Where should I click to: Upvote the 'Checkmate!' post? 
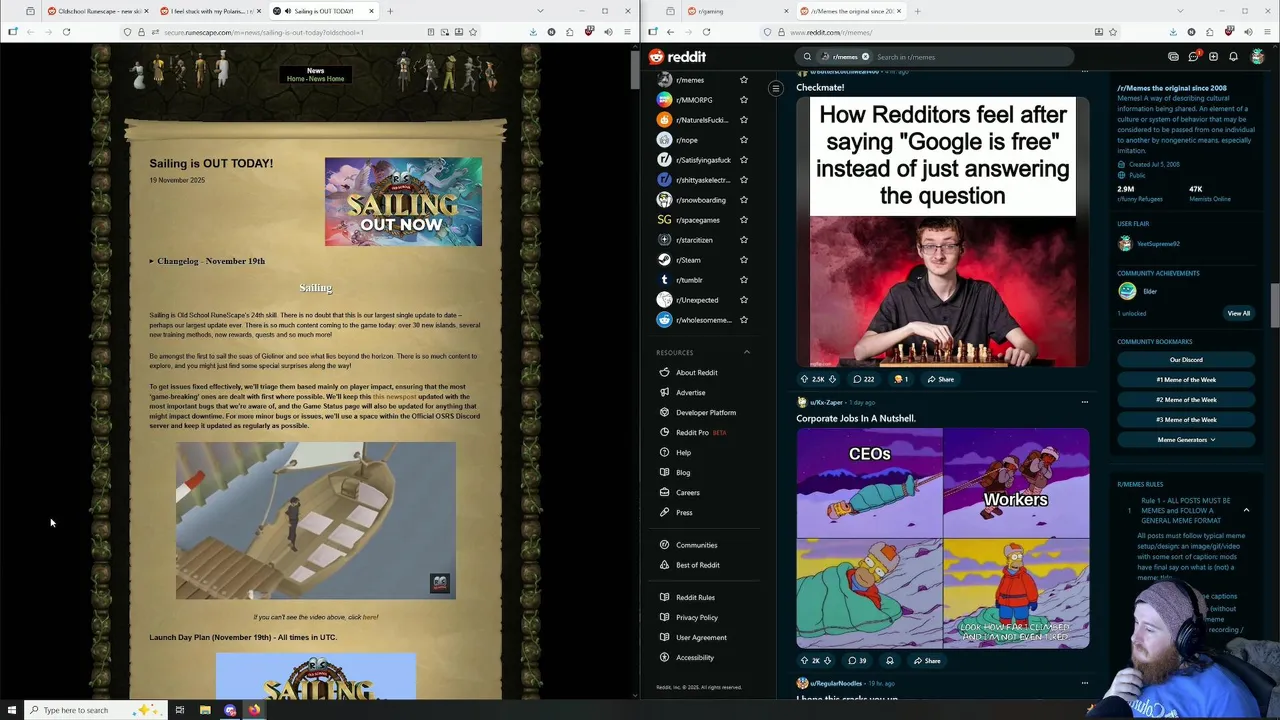(804, 379)
